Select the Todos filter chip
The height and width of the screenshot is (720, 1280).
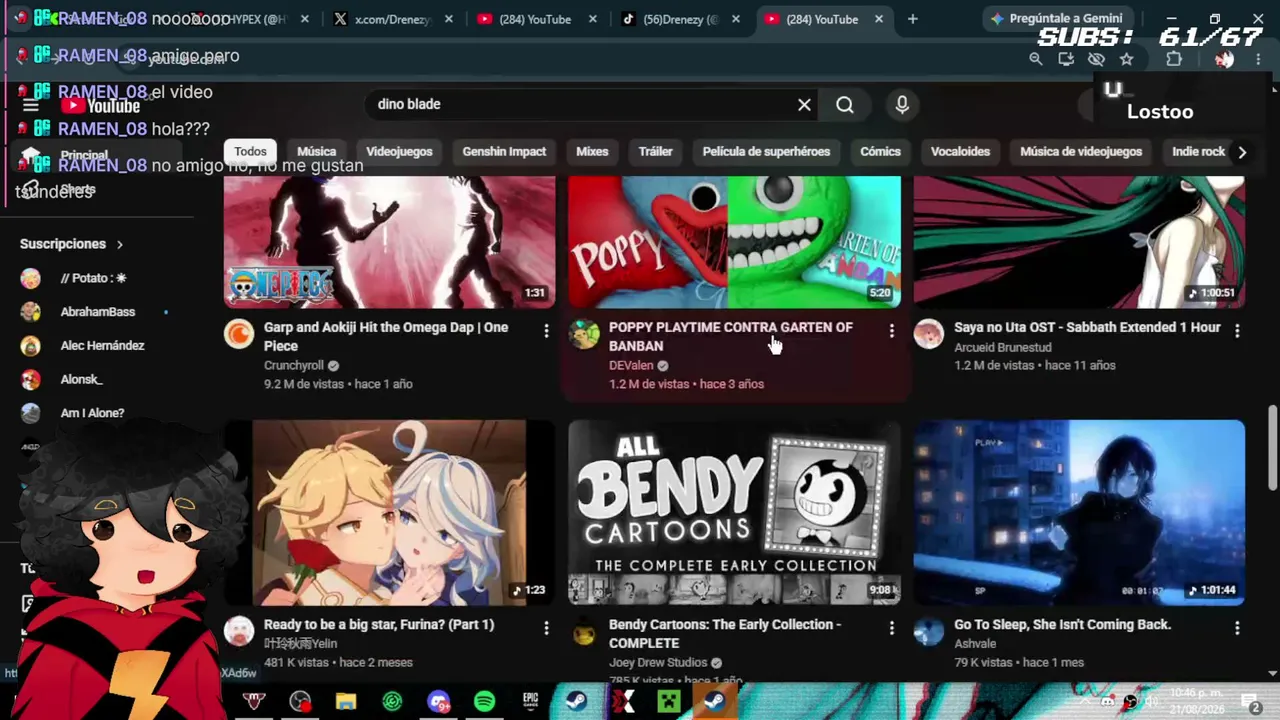[x=250, y=152]
